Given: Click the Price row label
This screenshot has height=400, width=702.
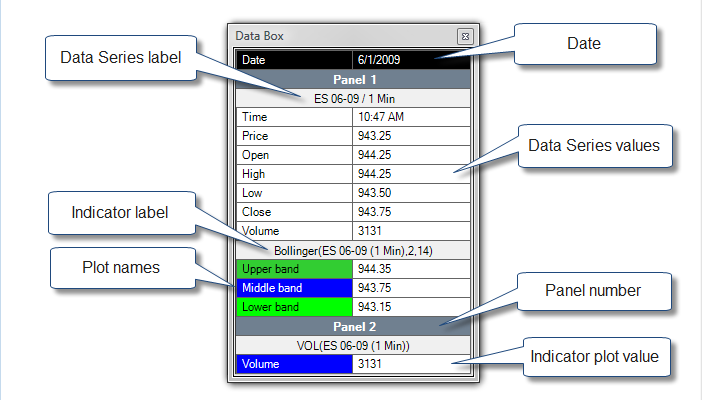Looking at the screenshot, I should [295, 136].
